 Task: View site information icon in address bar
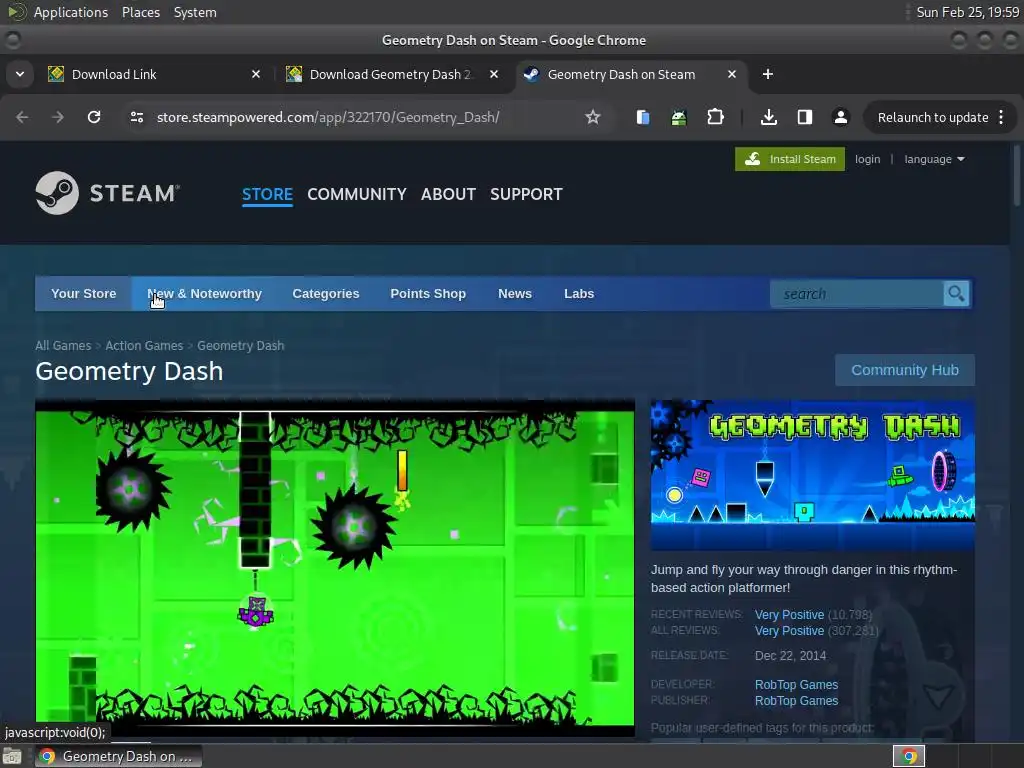pos(136,117)
